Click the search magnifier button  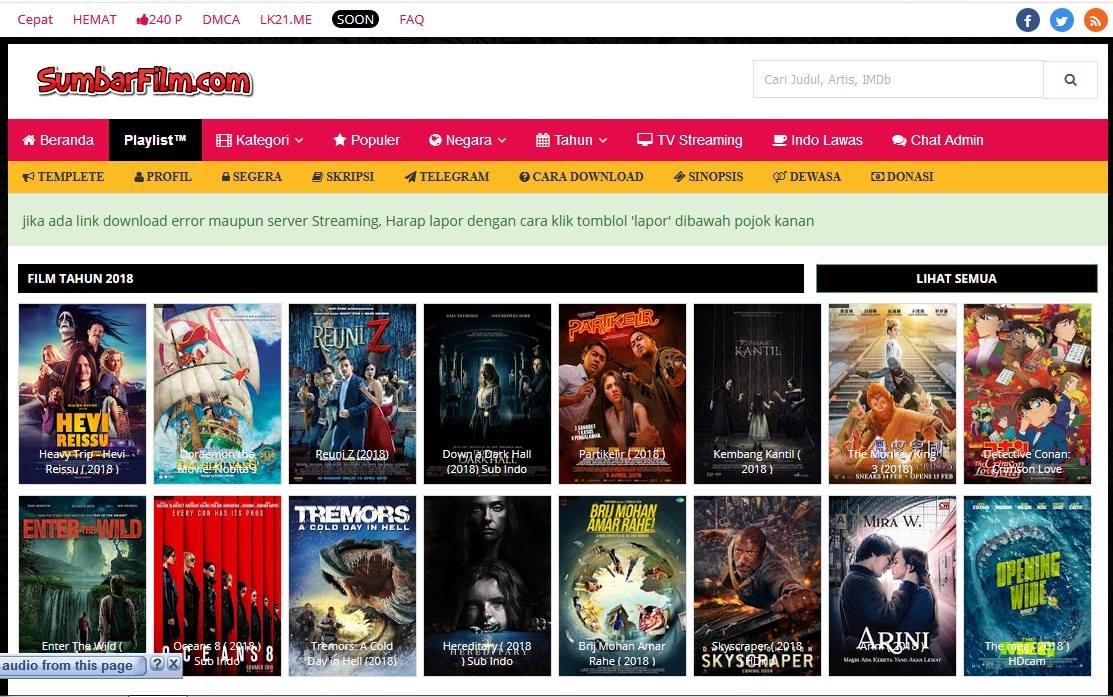point(1070,79)
